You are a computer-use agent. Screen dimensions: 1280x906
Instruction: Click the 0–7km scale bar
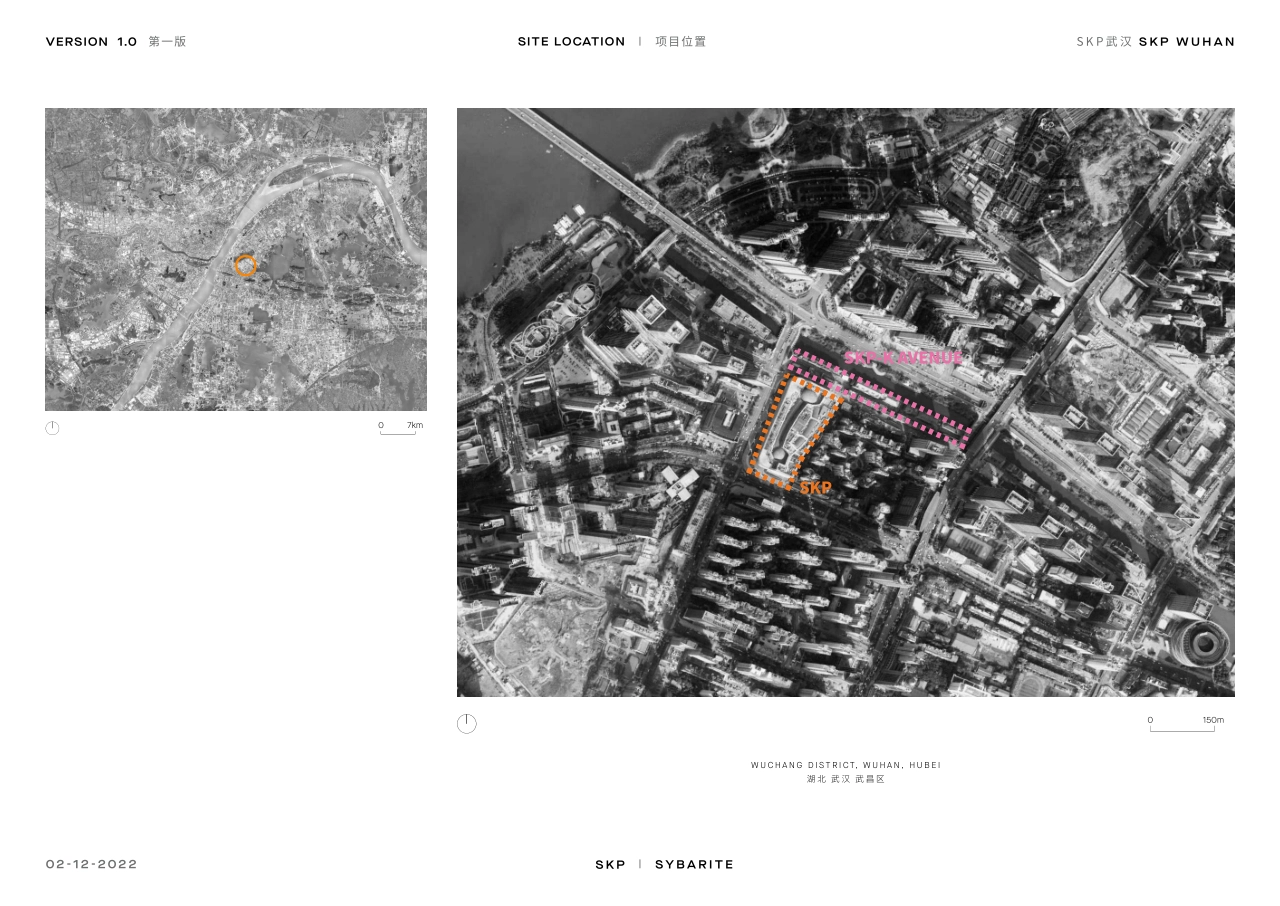coord(398,430)
